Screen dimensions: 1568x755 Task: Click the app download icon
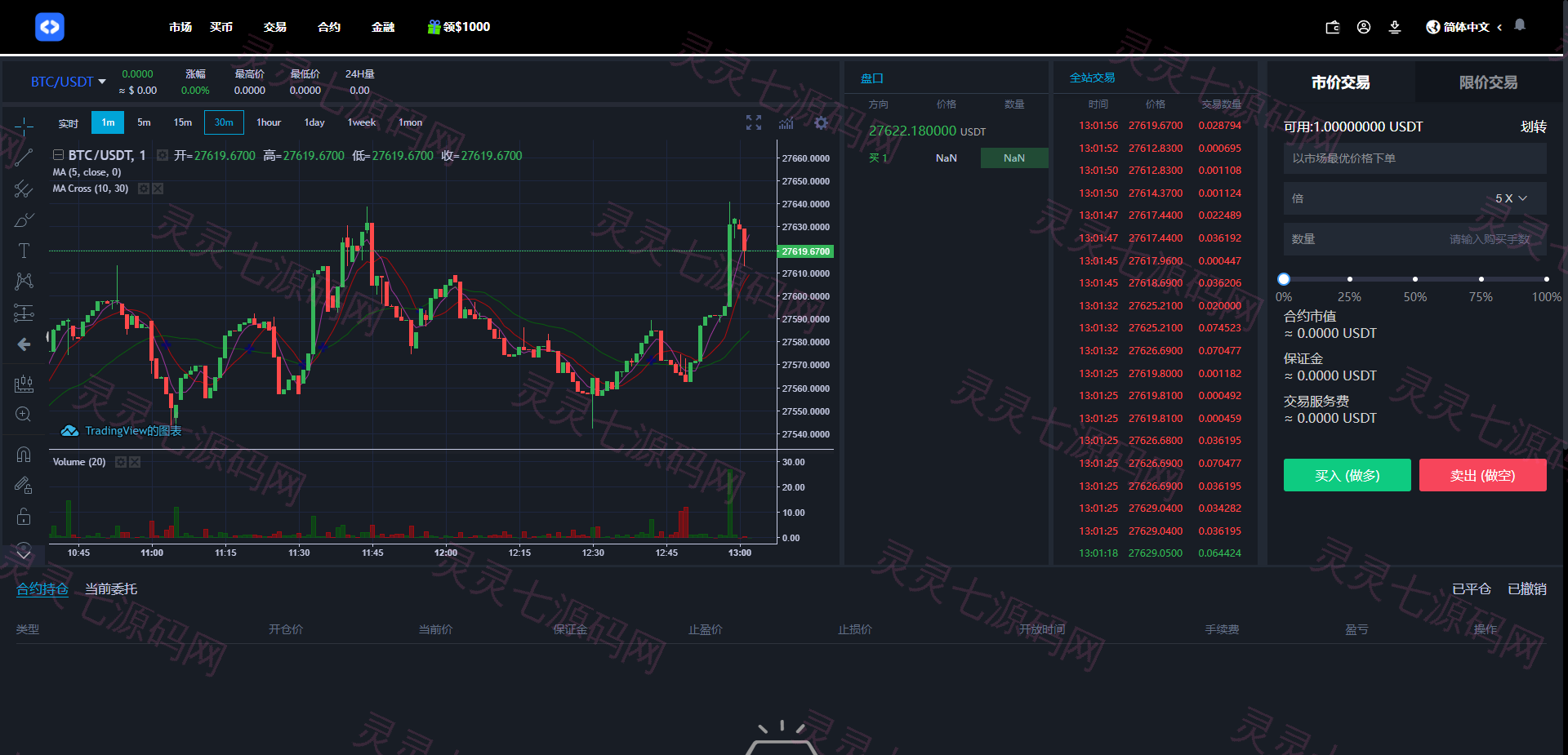point(1395,27)
